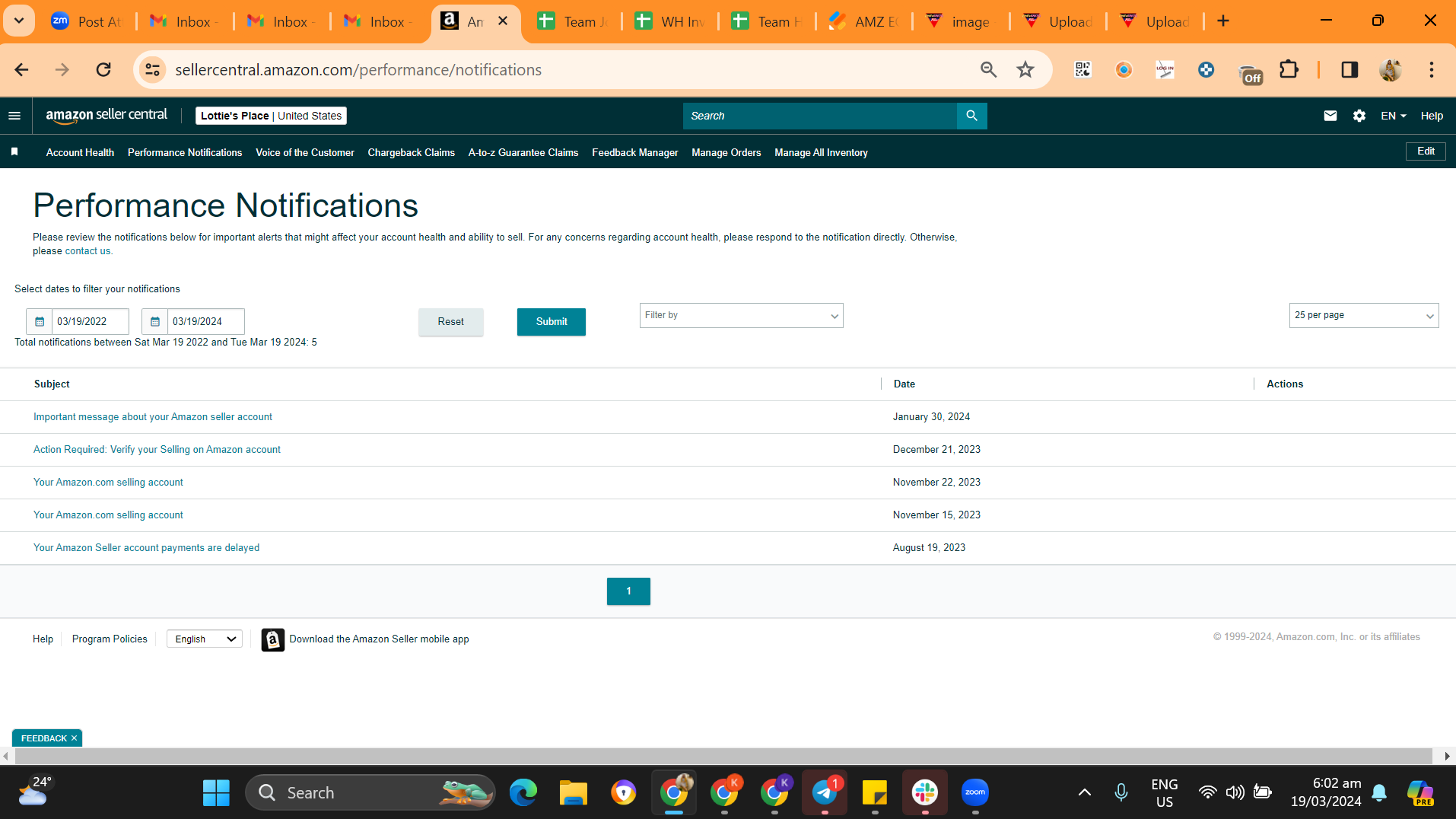
Task: Click the Edit button in the nav bar
Action: click(1426, 151)
